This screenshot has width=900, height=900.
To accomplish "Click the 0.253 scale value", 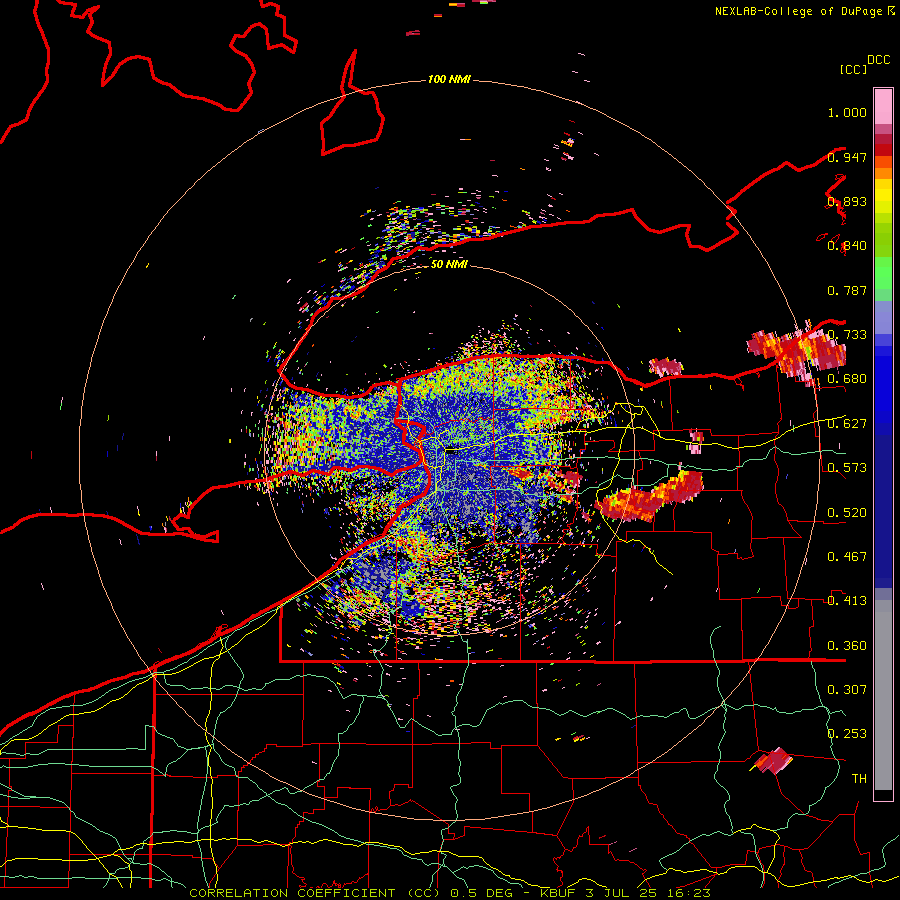I will point(847,734).
